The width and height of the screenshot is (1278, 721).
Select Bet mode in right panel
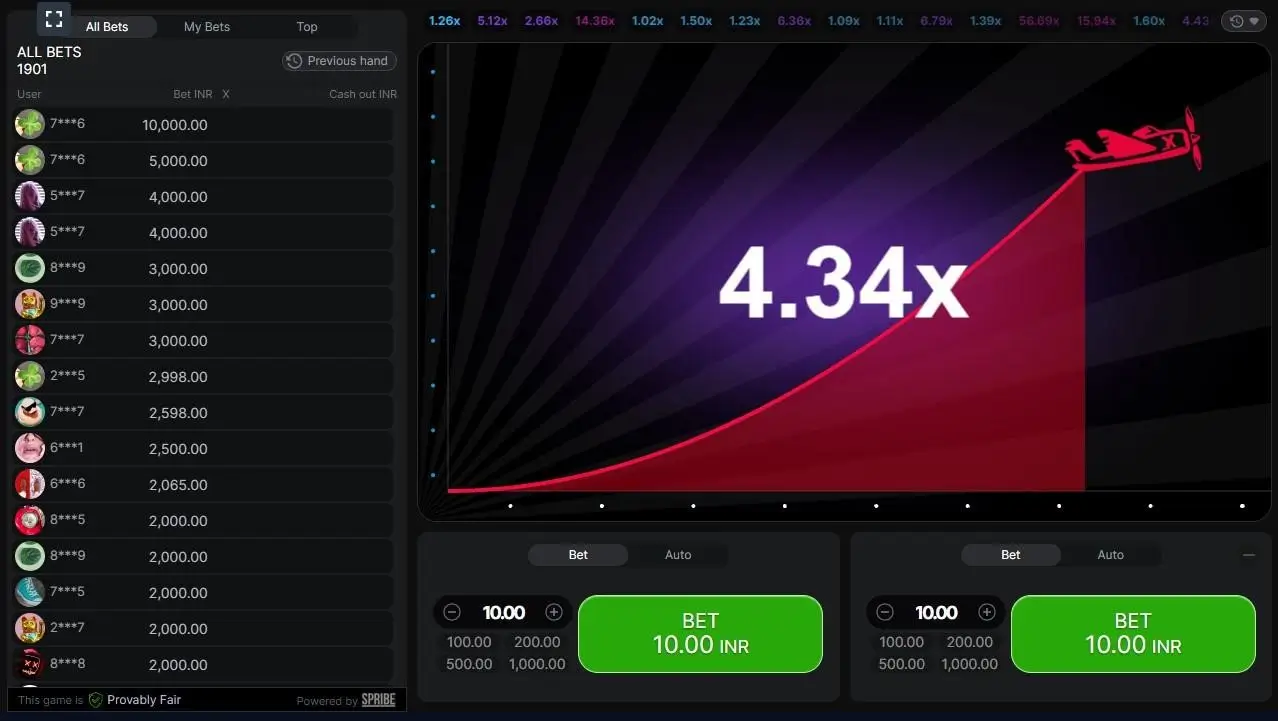(x=1010, y=555)
